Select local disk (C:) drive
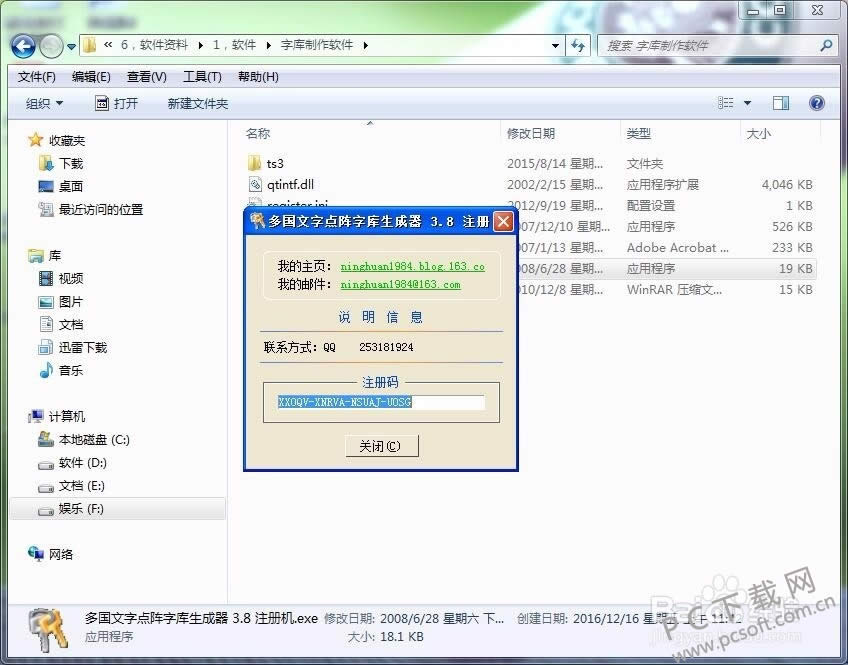The image size is (848, 665). (94, 439)
